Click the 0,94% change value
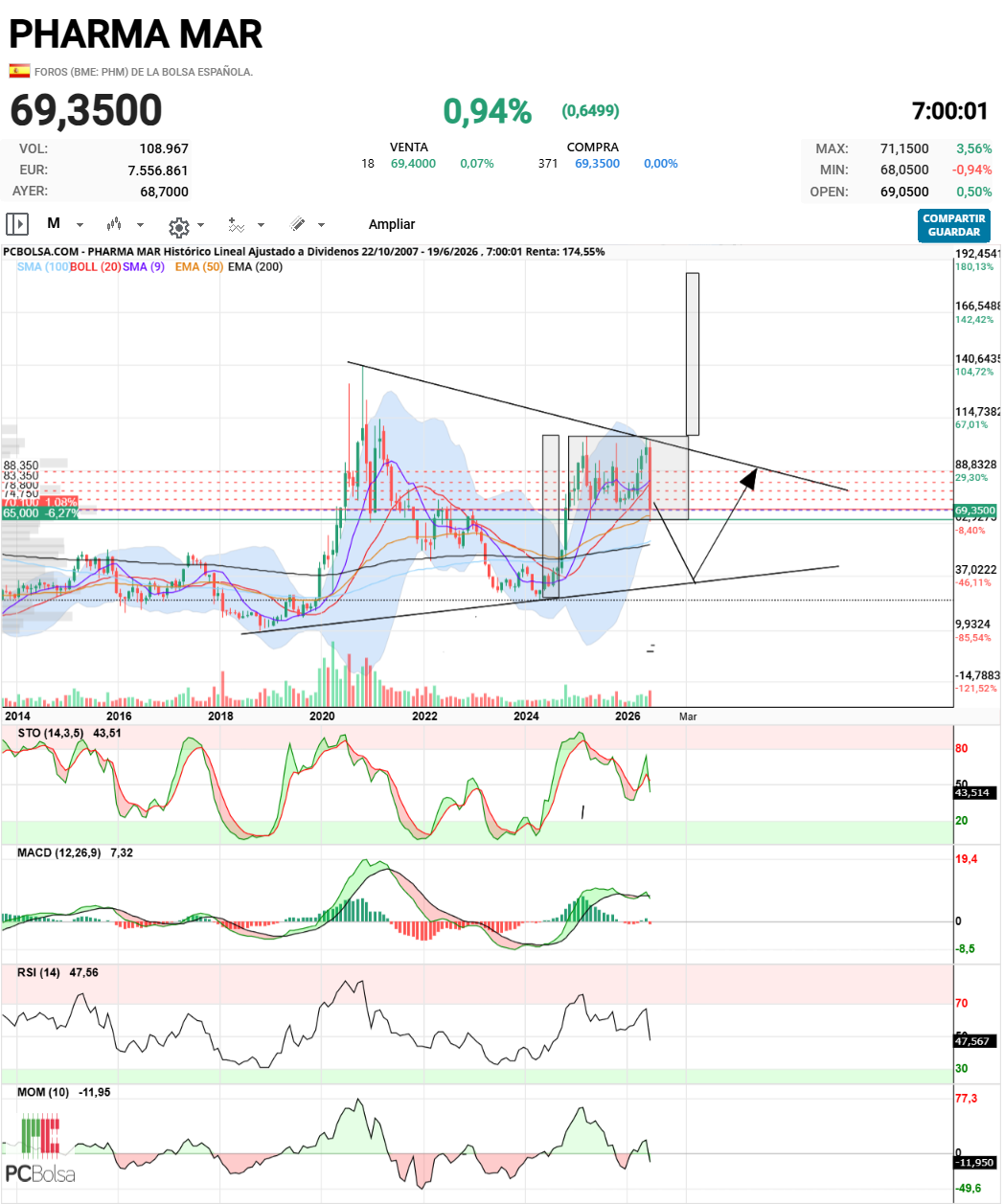The image size is (1004, 1204). click(x=487, y=111)
